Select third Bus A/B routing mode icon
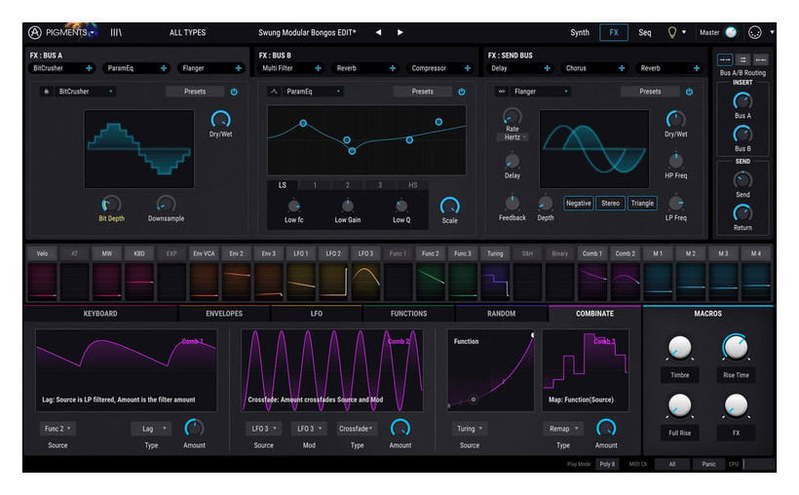The width and height of the screenshot is (799, 495). tap(761, 60)
